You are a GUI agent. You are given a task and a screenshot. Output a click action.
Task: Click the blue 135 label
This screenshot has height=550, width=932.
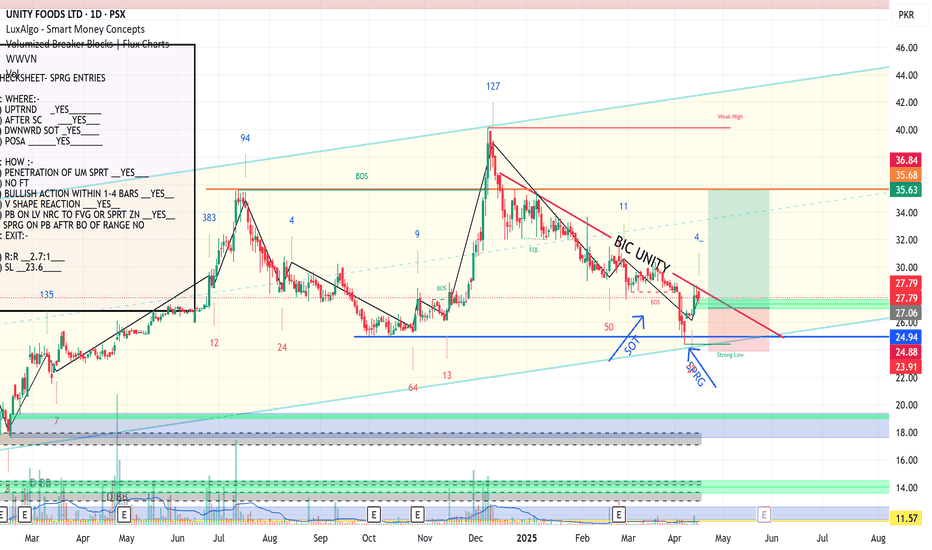(46, 294)
